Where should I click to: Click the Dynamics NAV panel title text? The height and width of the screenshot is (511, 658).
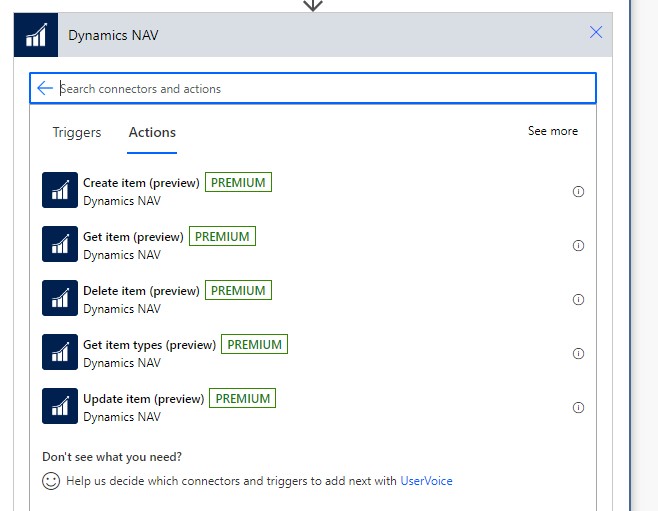pos(113,35)
